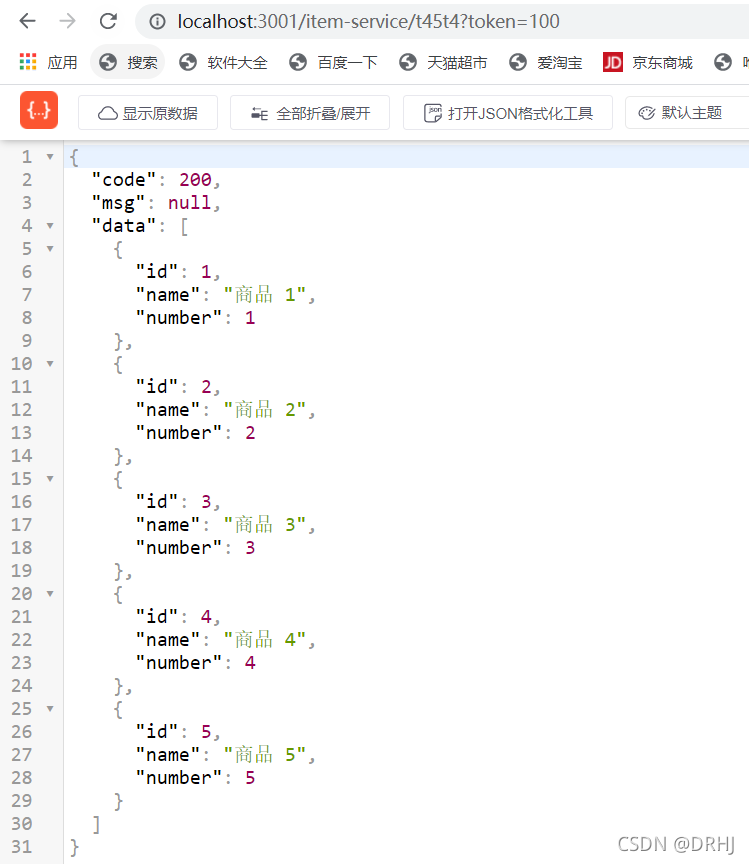Click line number 14
This screenshot has width=749, height=864.
21,456
